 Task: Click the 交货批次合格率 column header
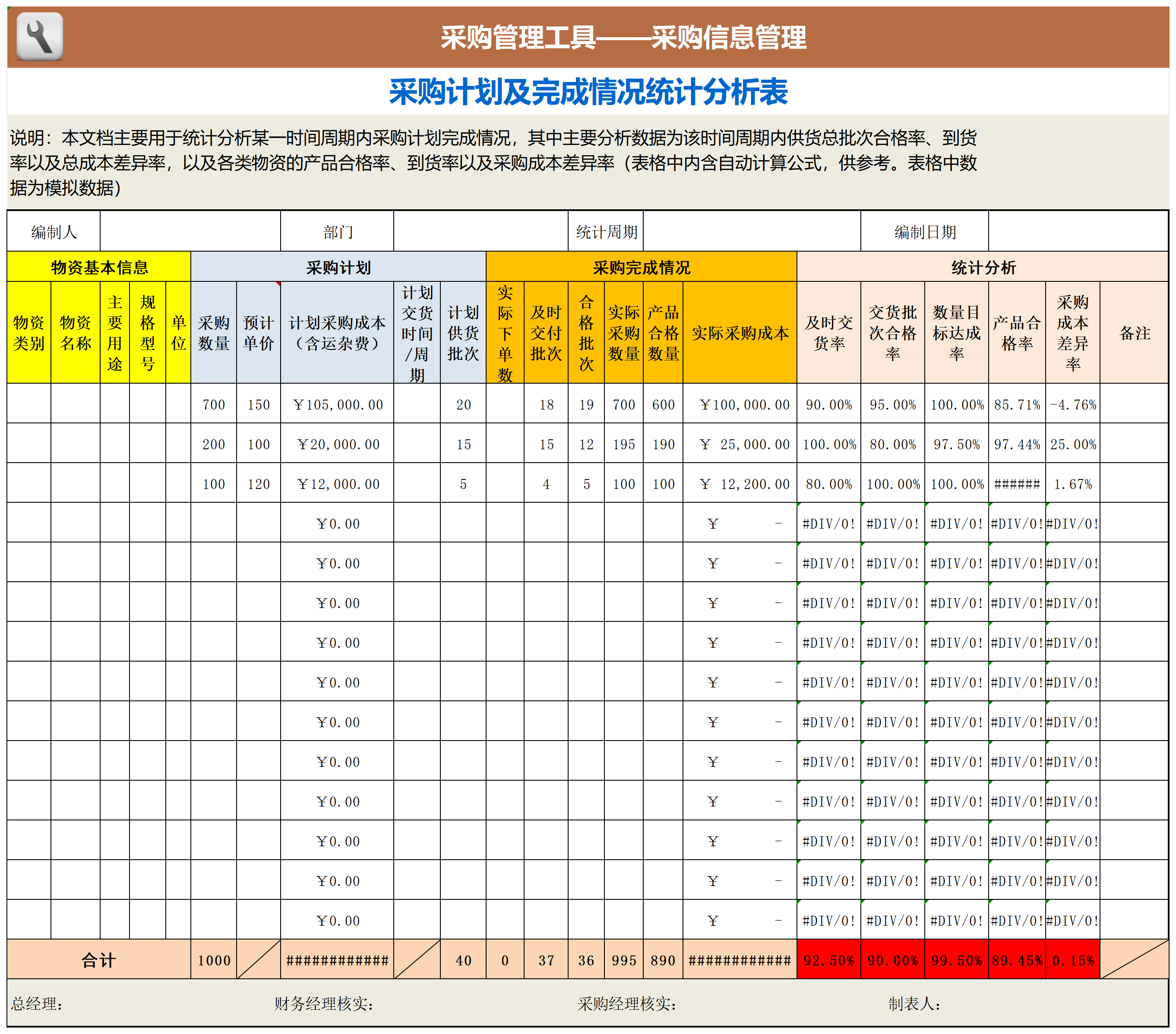(893, 332)
